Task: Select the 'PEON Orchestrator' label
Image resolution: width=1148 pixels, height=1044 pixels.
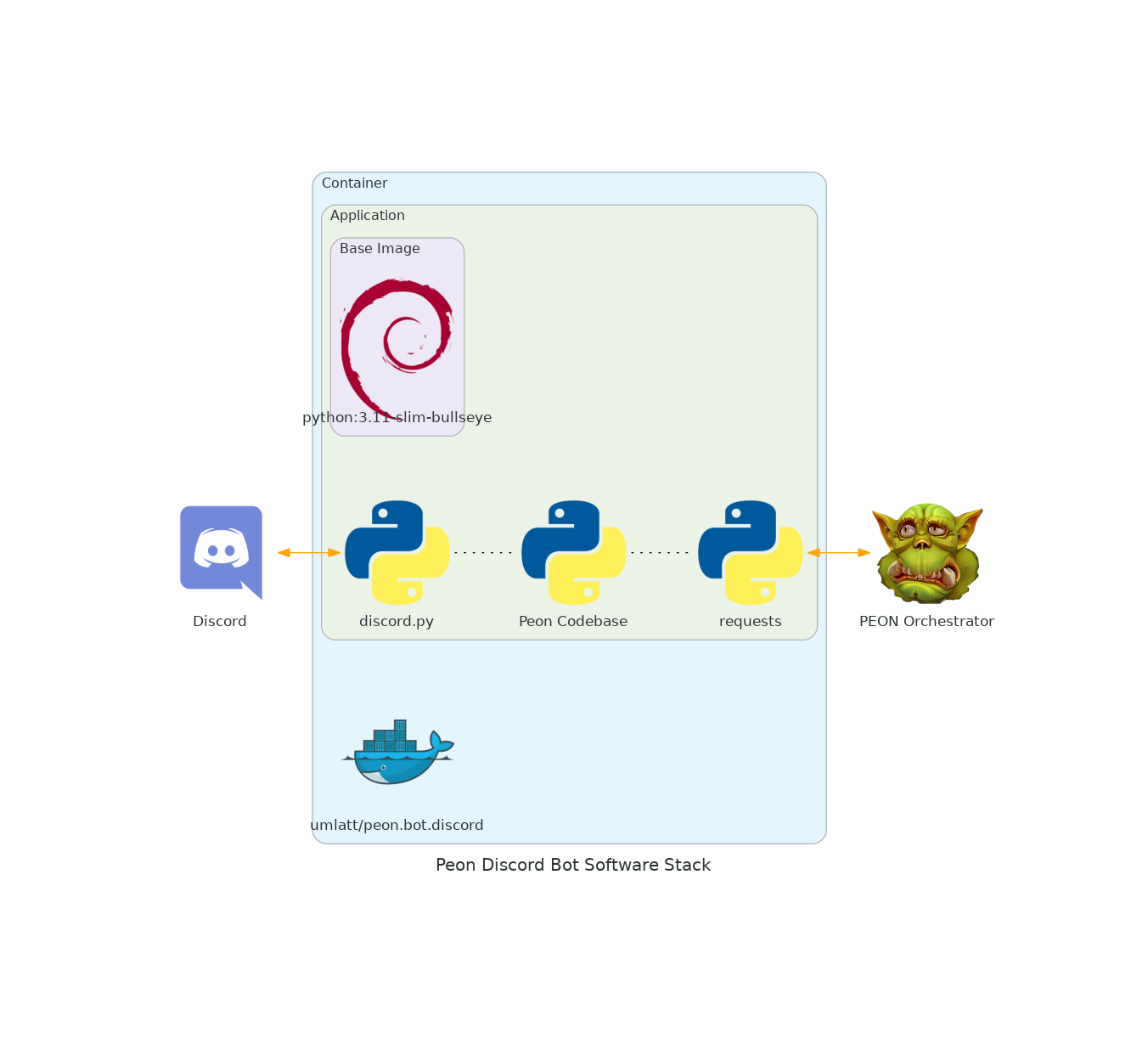Action: click(926, 621)
